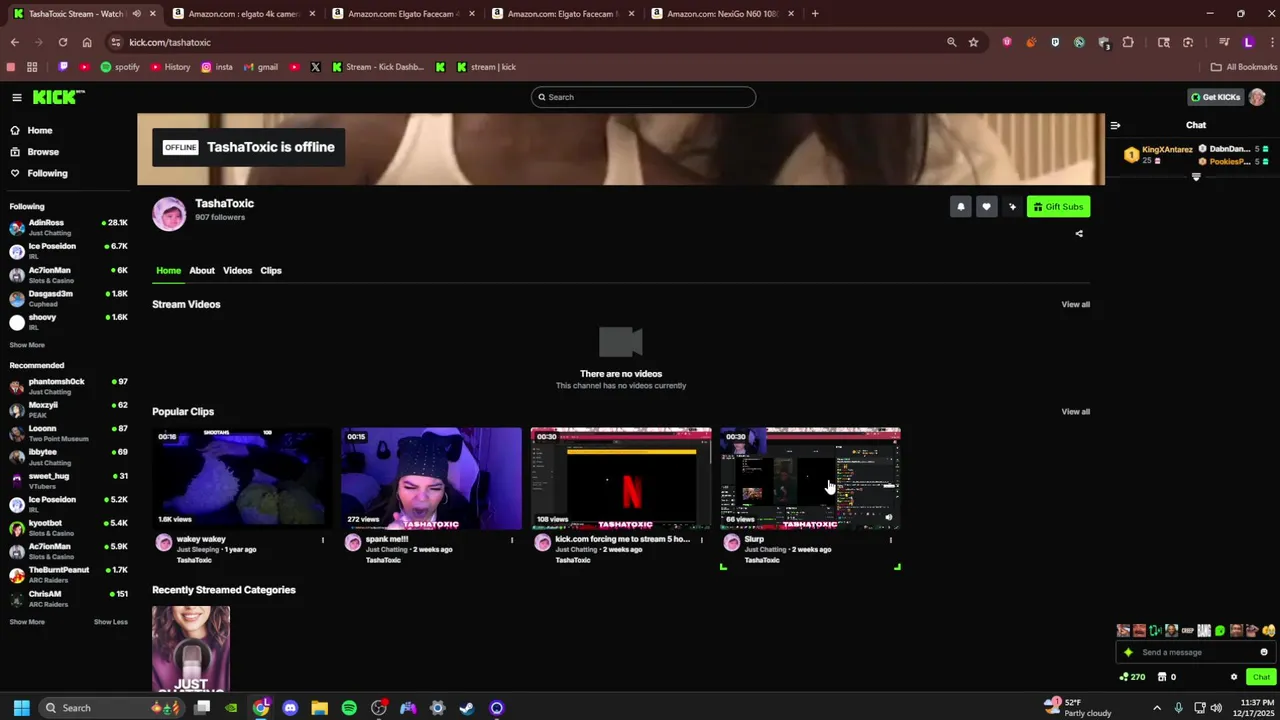Viewport: 1280px width, 720px height.
Task: Open Spotify from Windows taskbar
Action: point(349,708)
